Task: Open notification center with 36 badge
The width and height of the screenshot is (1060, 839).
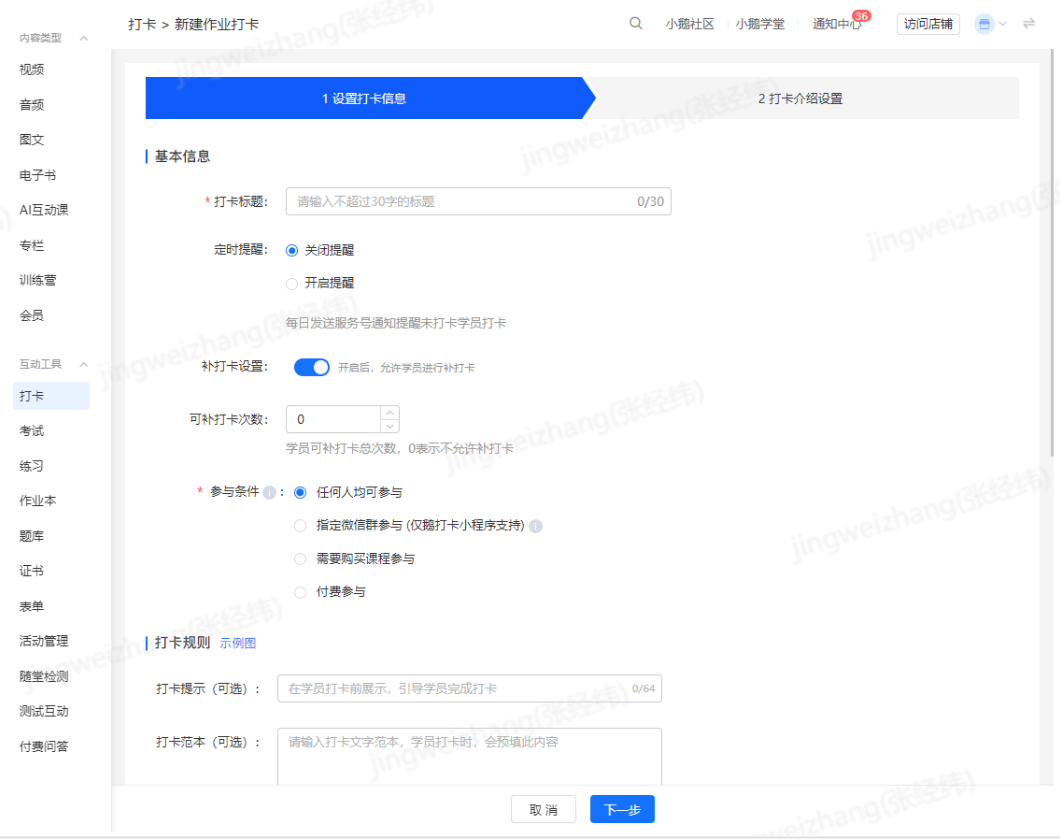Action: [x=837, y=24]
